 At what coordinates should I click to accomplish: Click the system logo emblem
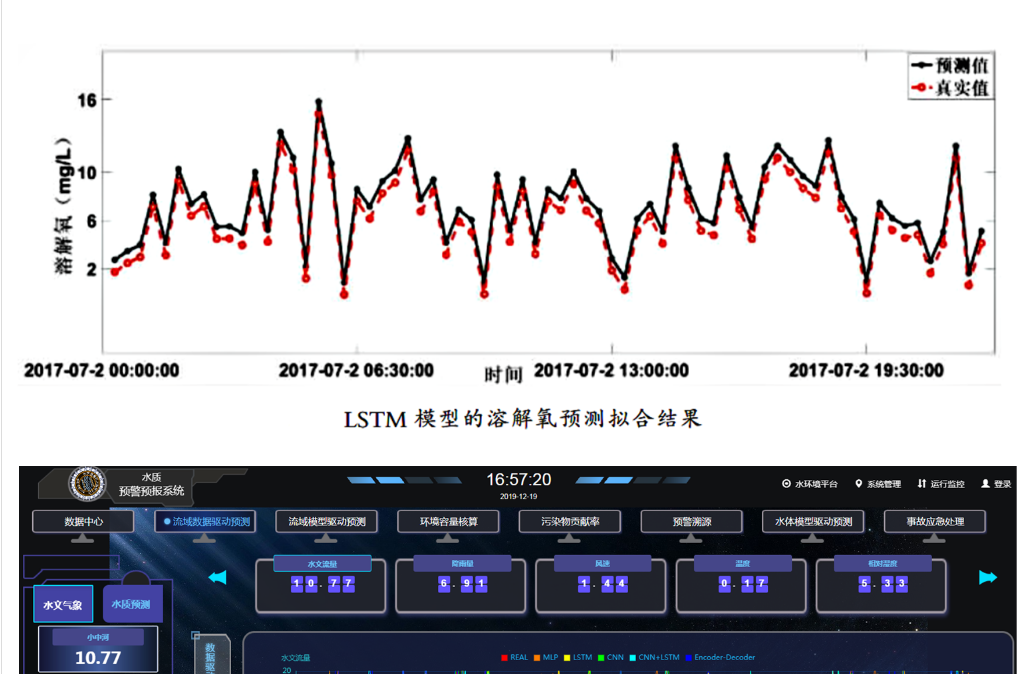(x=87, y=483)
